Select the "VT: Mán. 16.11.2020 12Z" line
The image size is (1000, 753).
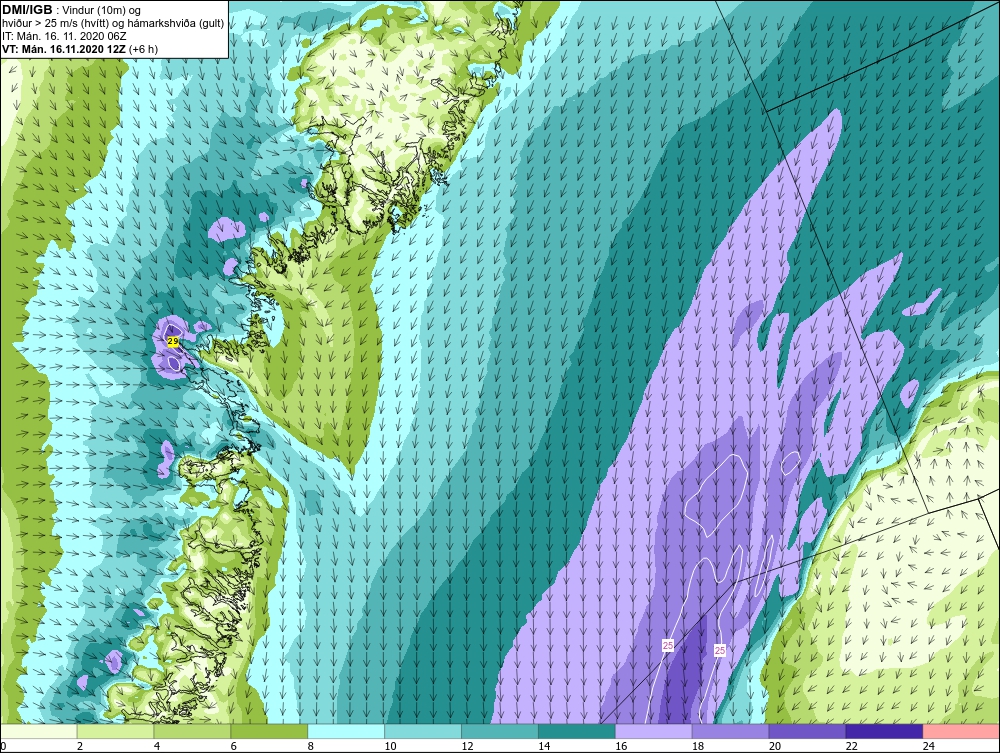point(64,49)
